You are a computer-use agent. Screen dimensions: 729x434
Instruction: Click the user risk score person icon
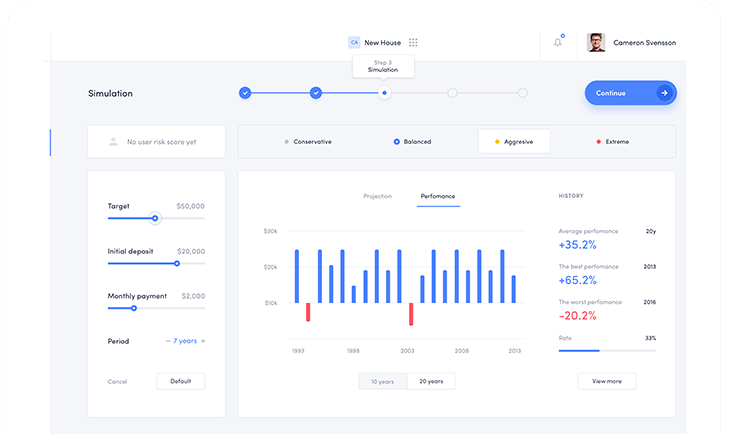click(x=113, y=142)
